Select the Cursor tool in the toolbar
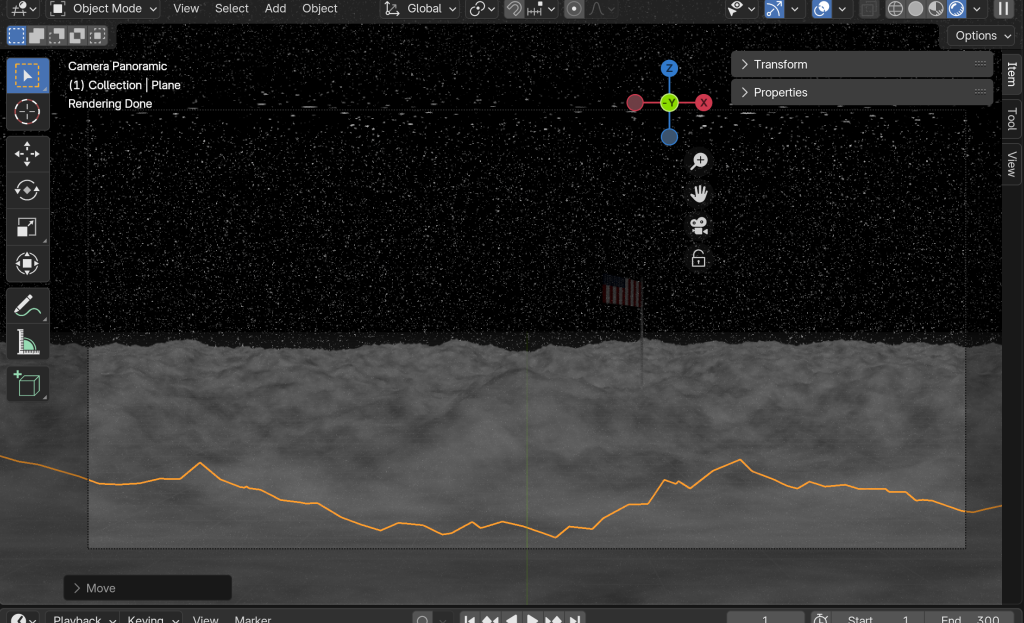This screenshot has width=1024, height=623. point(27,111)
